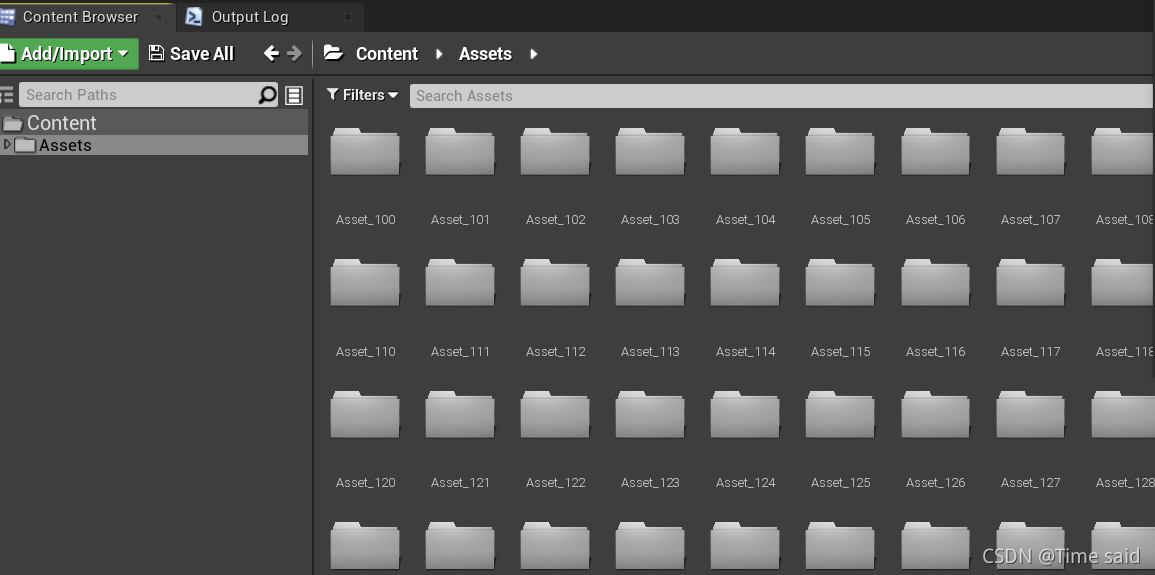The height and width of the screenshot is (575, 1155).
Task: Click the Asset_115 folder icon
Action: (840, 283)
